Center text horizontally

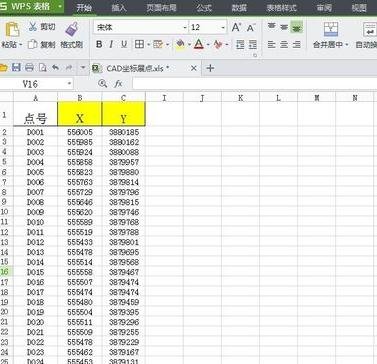(x=284, y=44)
